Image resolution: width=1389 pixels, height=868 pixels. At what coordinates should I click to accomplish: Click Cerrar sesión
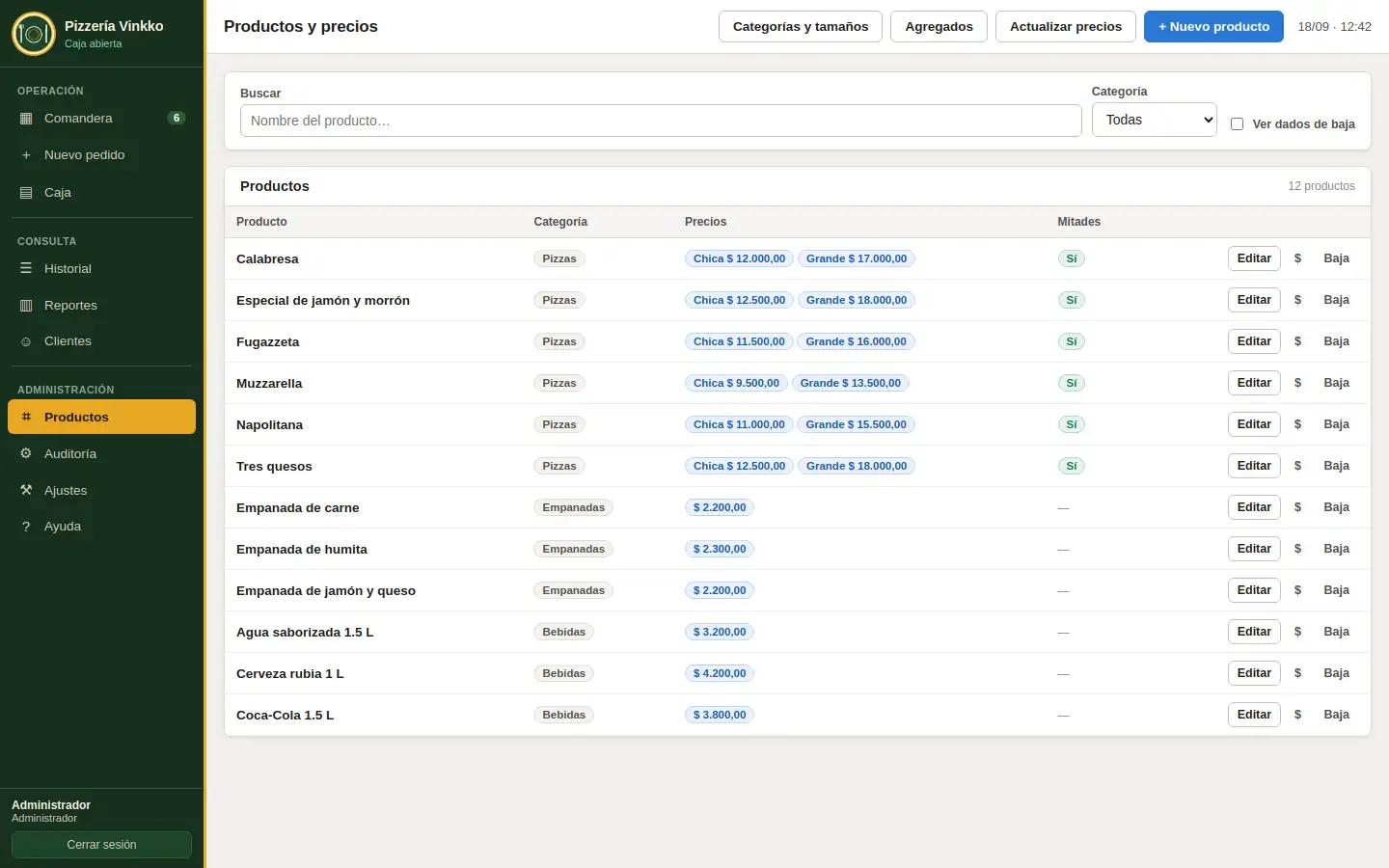click(x=101, y=845)
